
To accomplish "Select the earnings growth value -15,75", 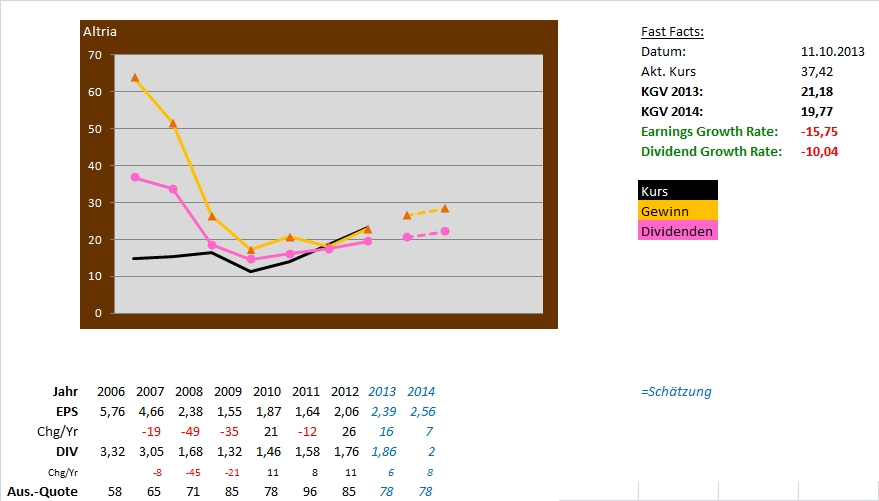I will (819, 132).
